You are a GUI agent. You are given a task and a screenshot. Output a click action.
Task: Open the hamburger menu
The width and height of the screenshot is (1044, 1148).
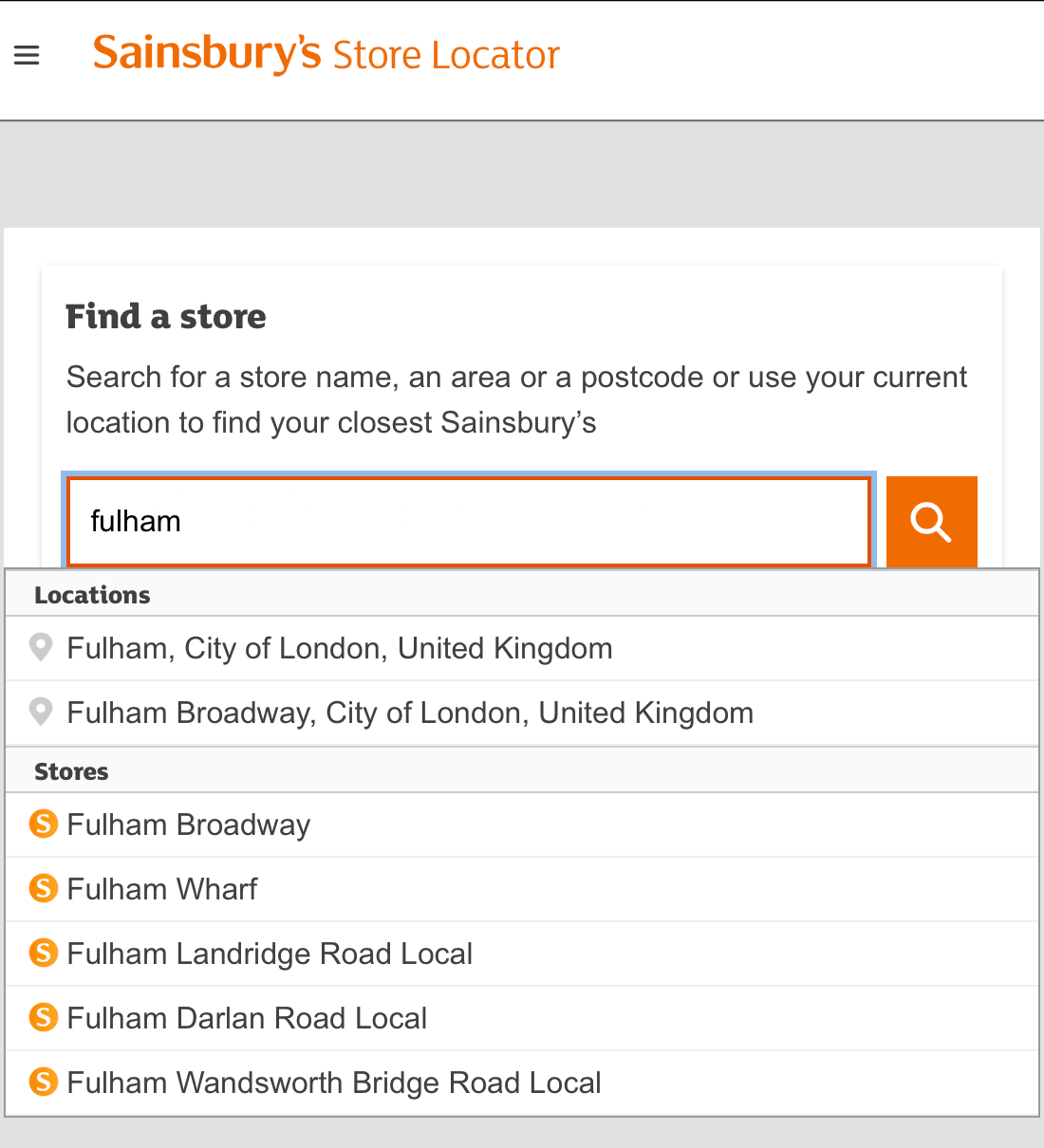coord(27,56)
